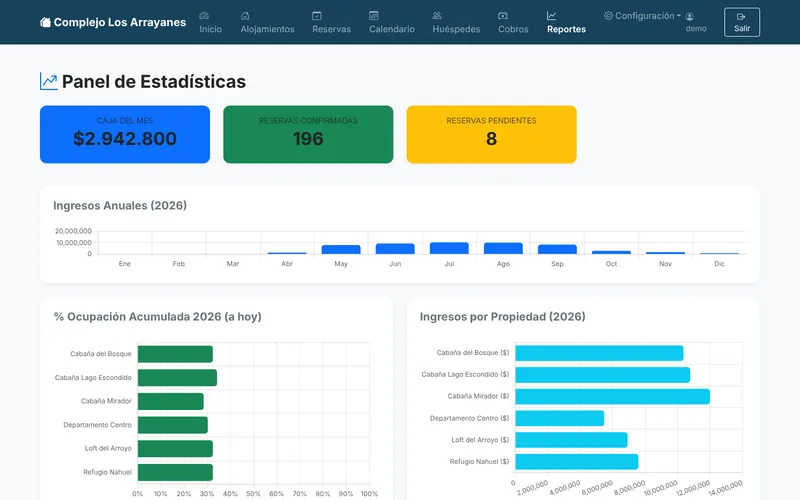Click the Reservas calendar-check icon
The height and width of the screenshot is (500, 800).
(317, 16)
